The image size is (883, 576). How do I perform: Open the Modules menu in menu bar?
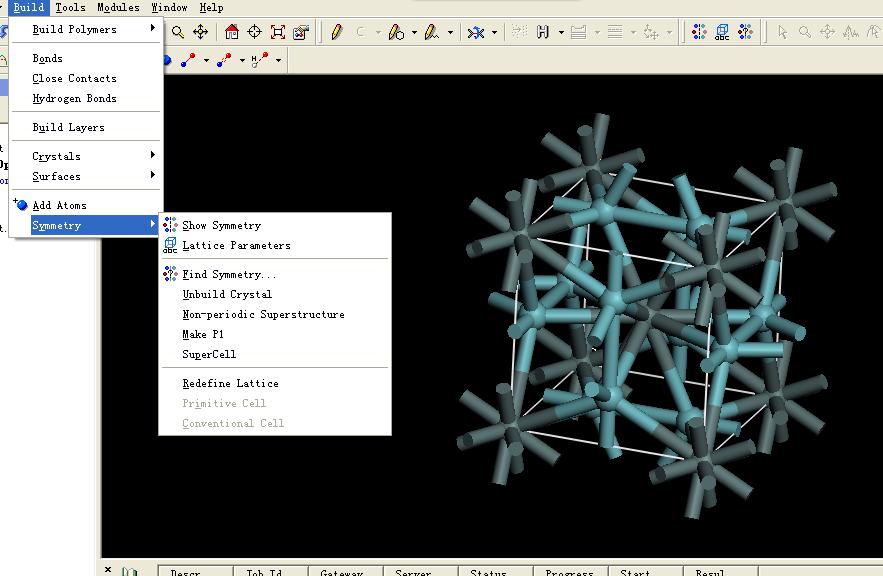click(x=118, y=7)
